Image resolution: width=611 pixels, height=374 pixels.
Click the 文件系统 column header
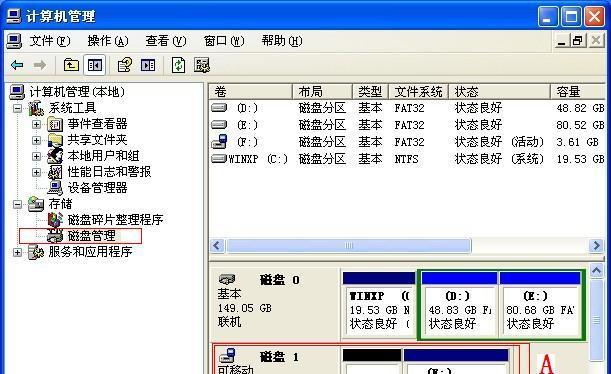click(x=419, y=92)
